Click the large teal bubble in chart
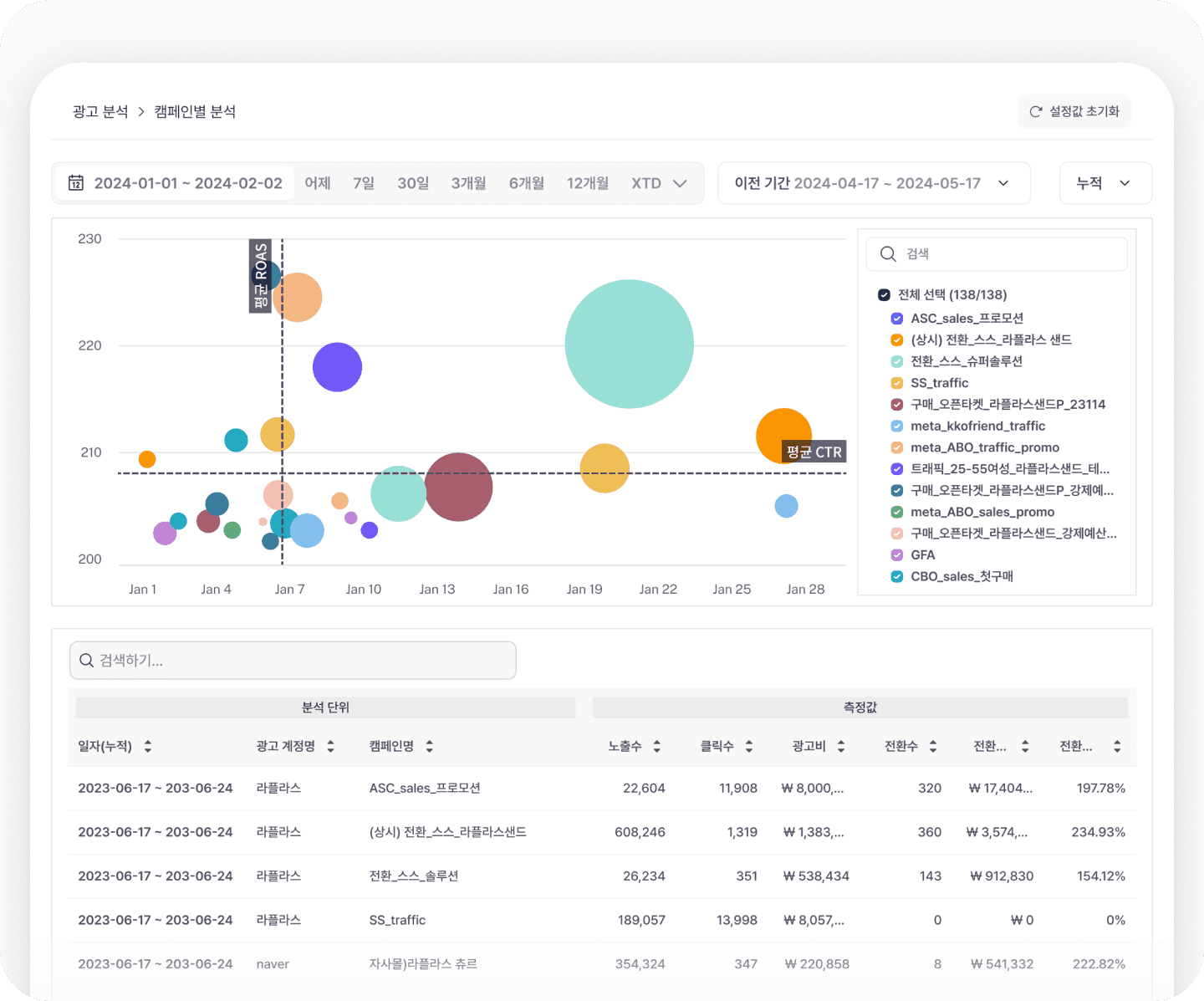Viewport: 1204px width, 1001px height. click(x=630, y=344)
